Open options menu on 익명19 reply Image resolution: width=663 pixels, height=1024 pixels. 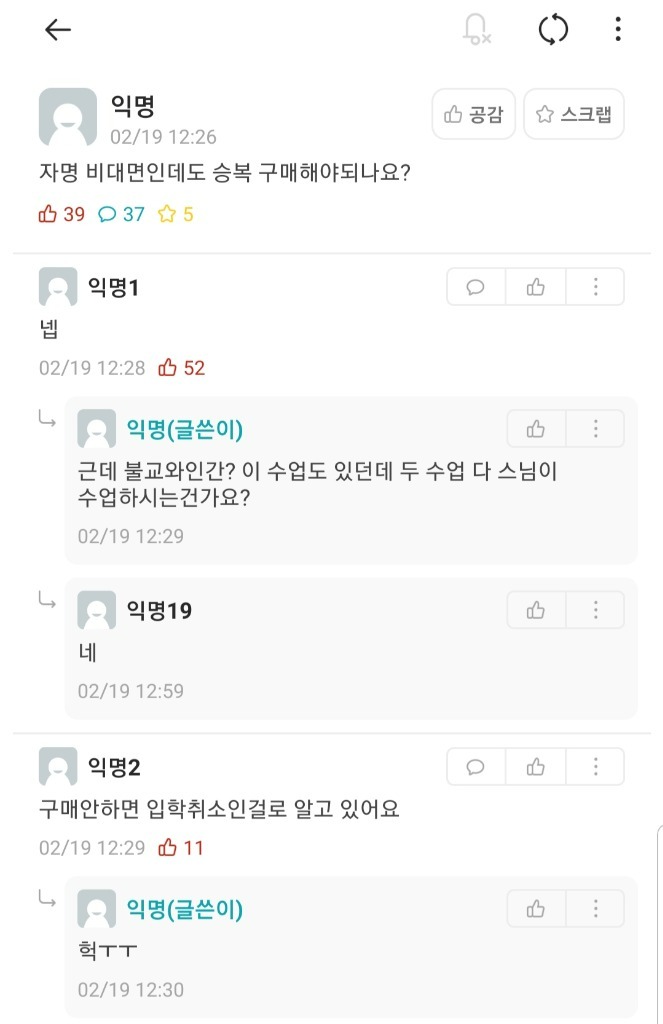coord(595,610)
